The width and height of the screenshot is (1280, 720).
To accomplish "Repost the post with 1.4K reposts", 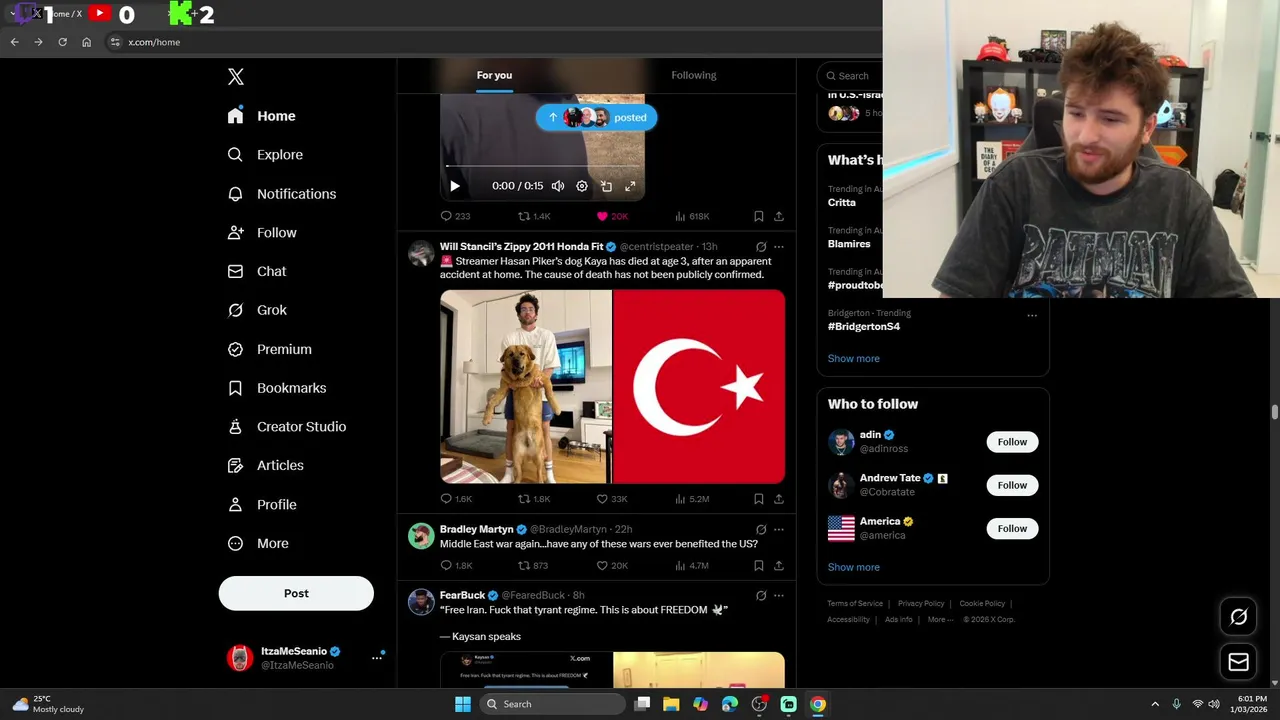I will pos(534,216).
